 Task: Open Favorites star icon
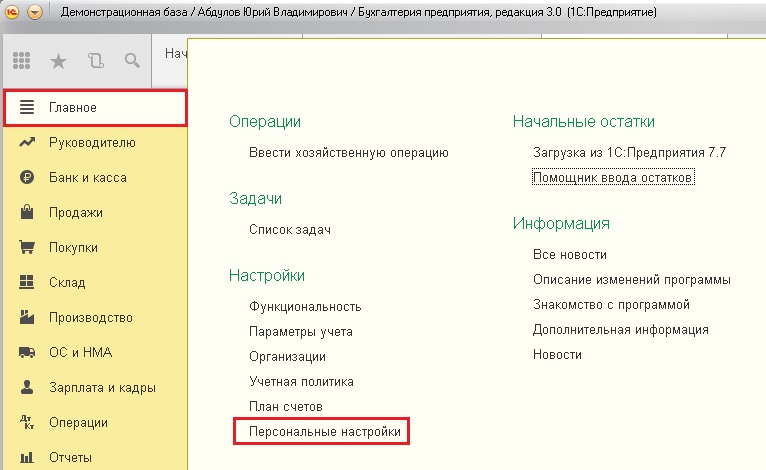[x=58, y=61]
